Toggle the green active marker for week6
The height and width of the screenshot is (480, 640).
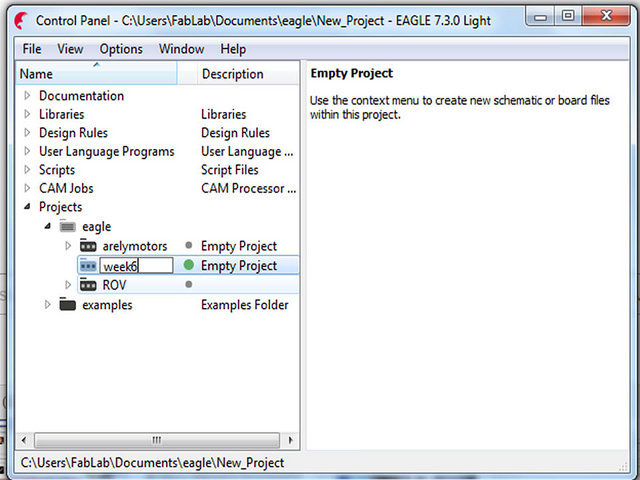pos(189,265)
